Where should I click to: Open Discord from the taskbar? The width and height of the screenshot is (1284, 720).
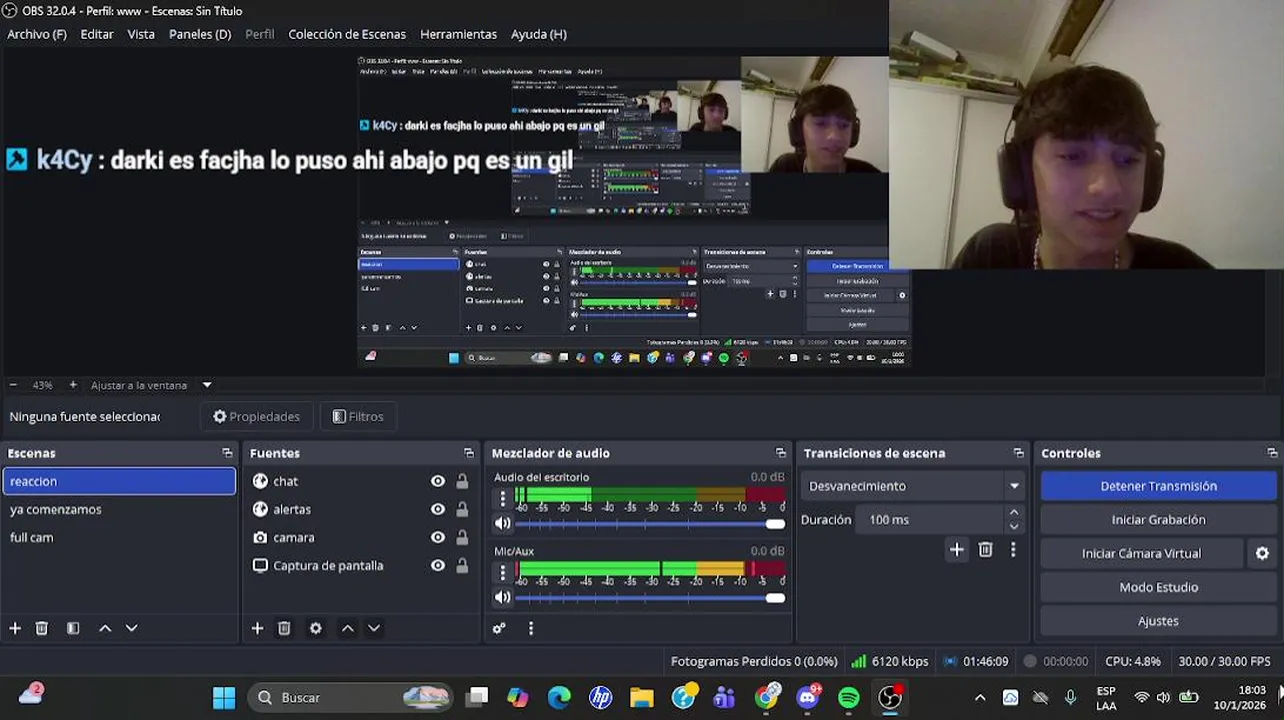click(808, 697)
